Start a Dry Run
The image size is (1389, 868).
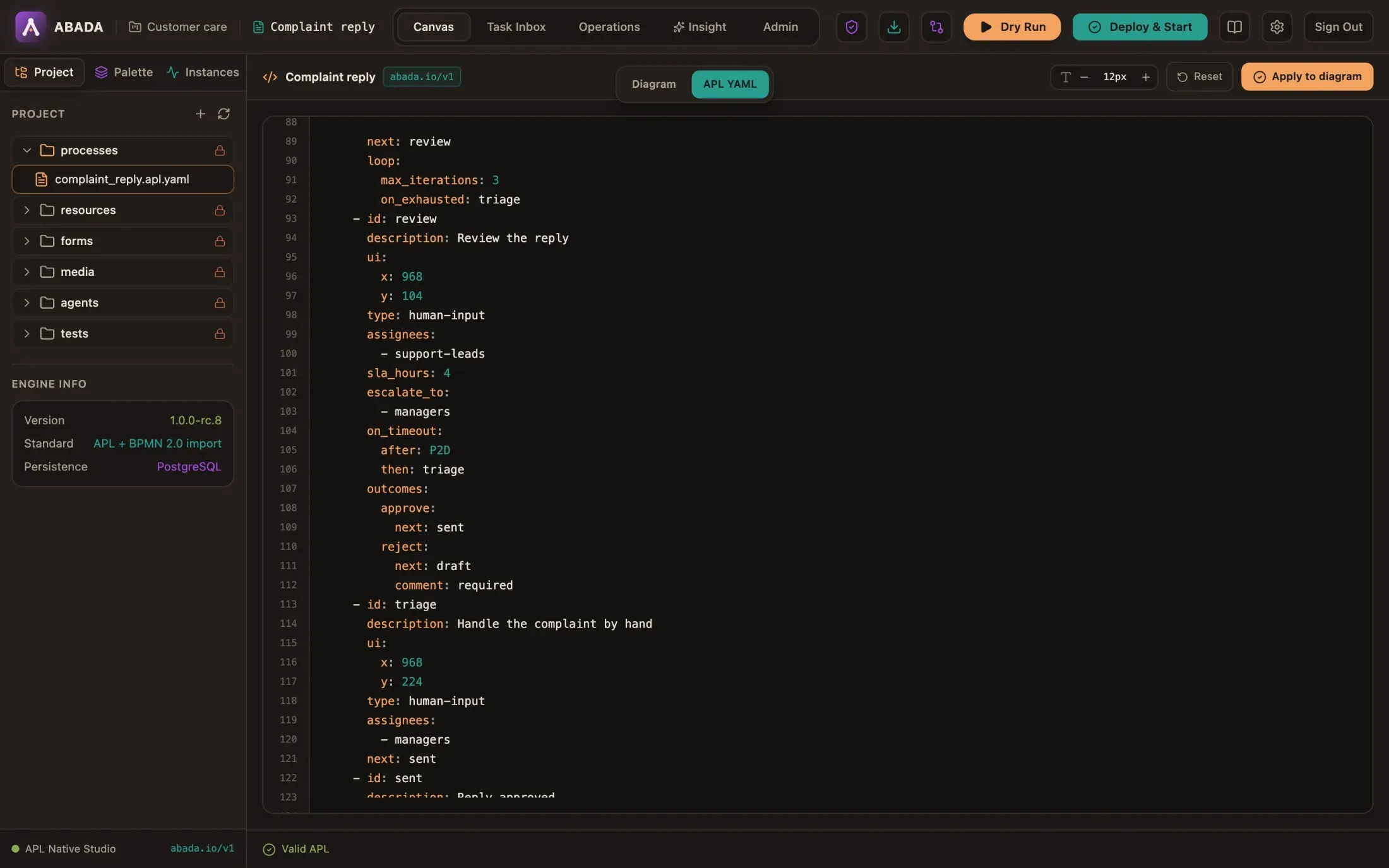pos(1011,27)
